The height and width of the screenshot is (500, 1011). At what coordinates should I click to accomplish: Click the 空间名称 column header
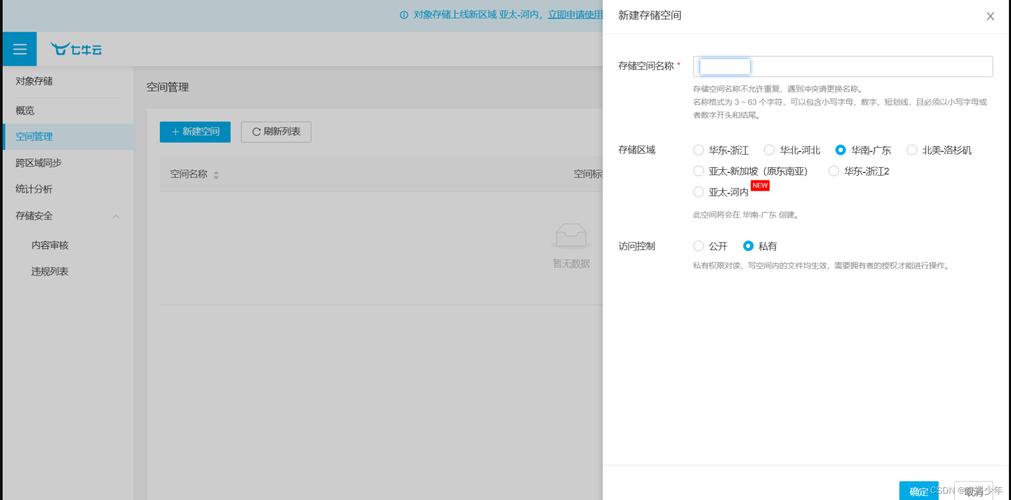click(x=188, y=174)
